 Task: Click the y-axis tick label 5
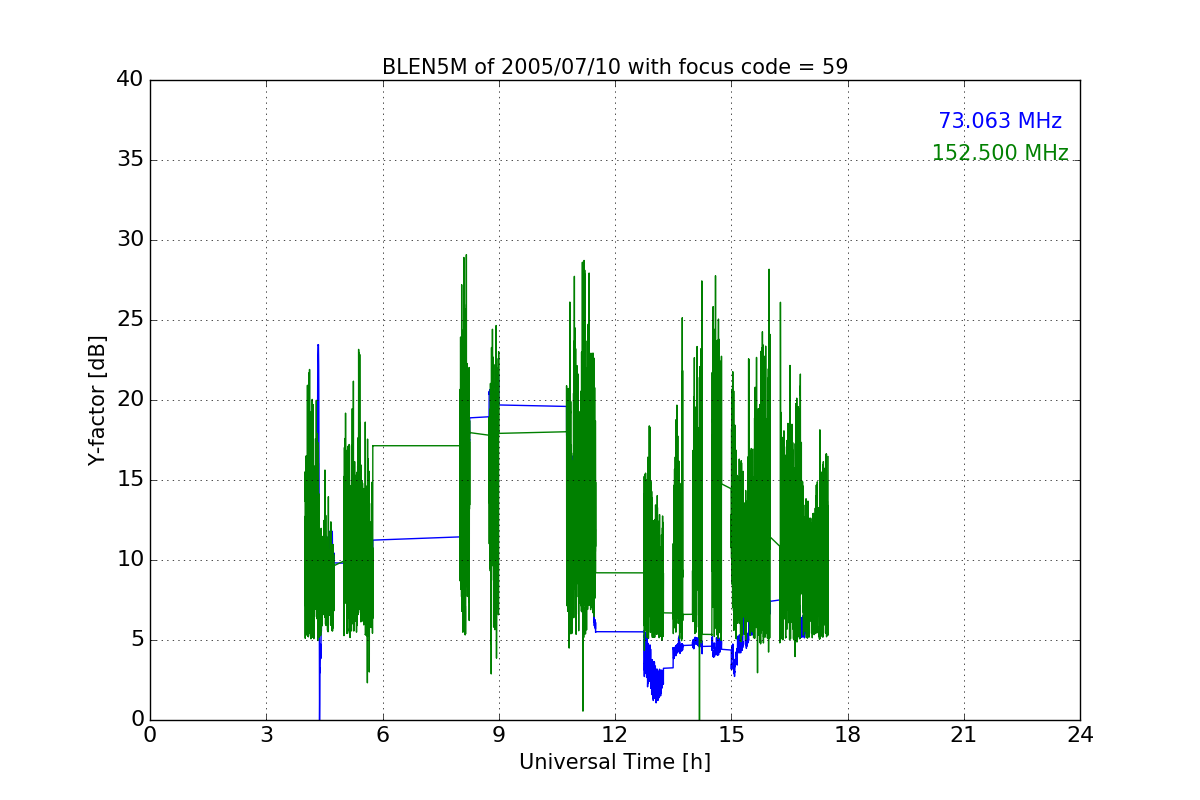[136, 640]
